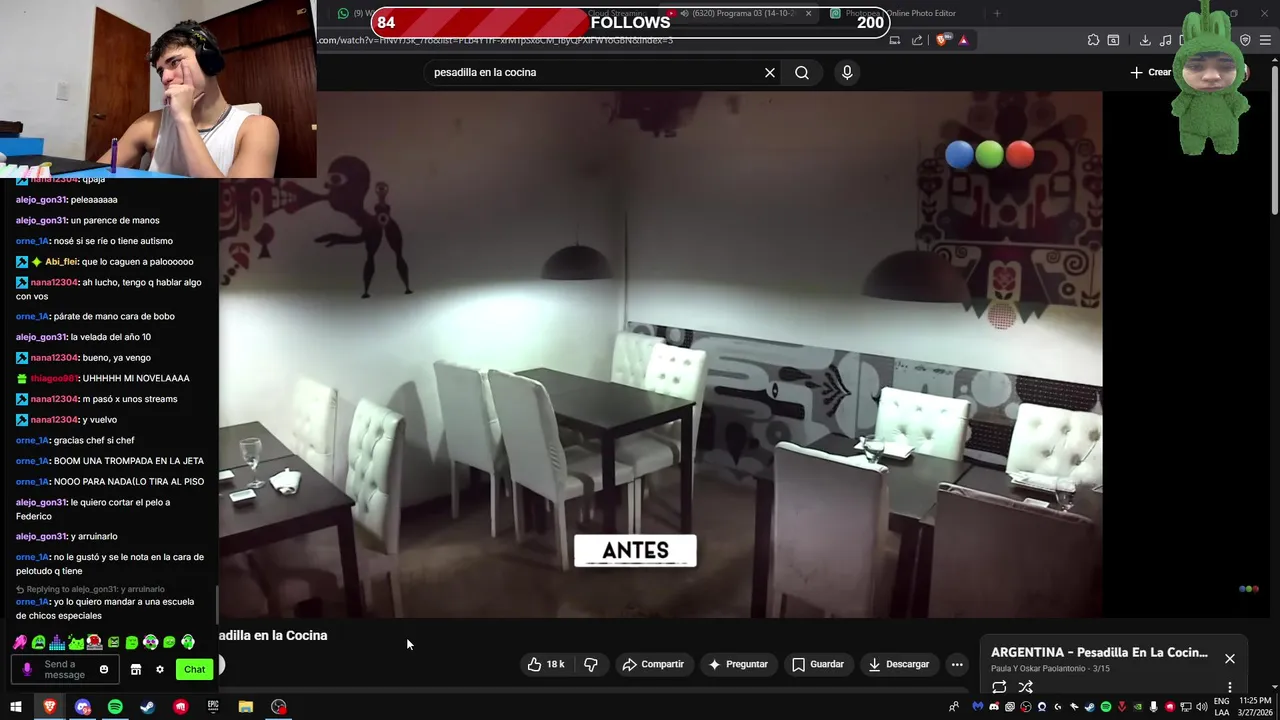Screen dimensions: 1280x720
Task: Open chat settings gear
Action: tap(159, 669)
